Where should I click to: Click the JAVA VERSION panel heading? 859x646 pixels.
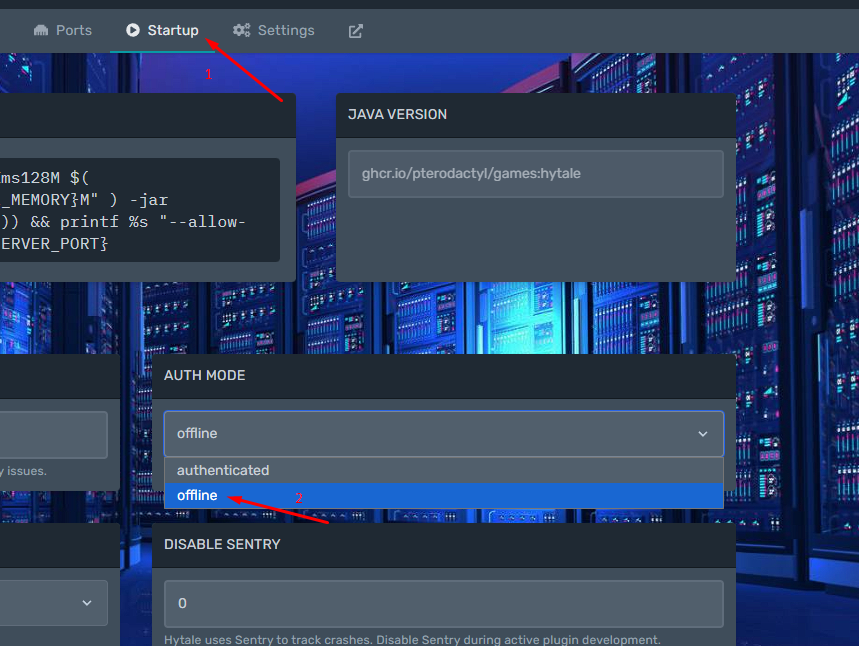[397, 115]
